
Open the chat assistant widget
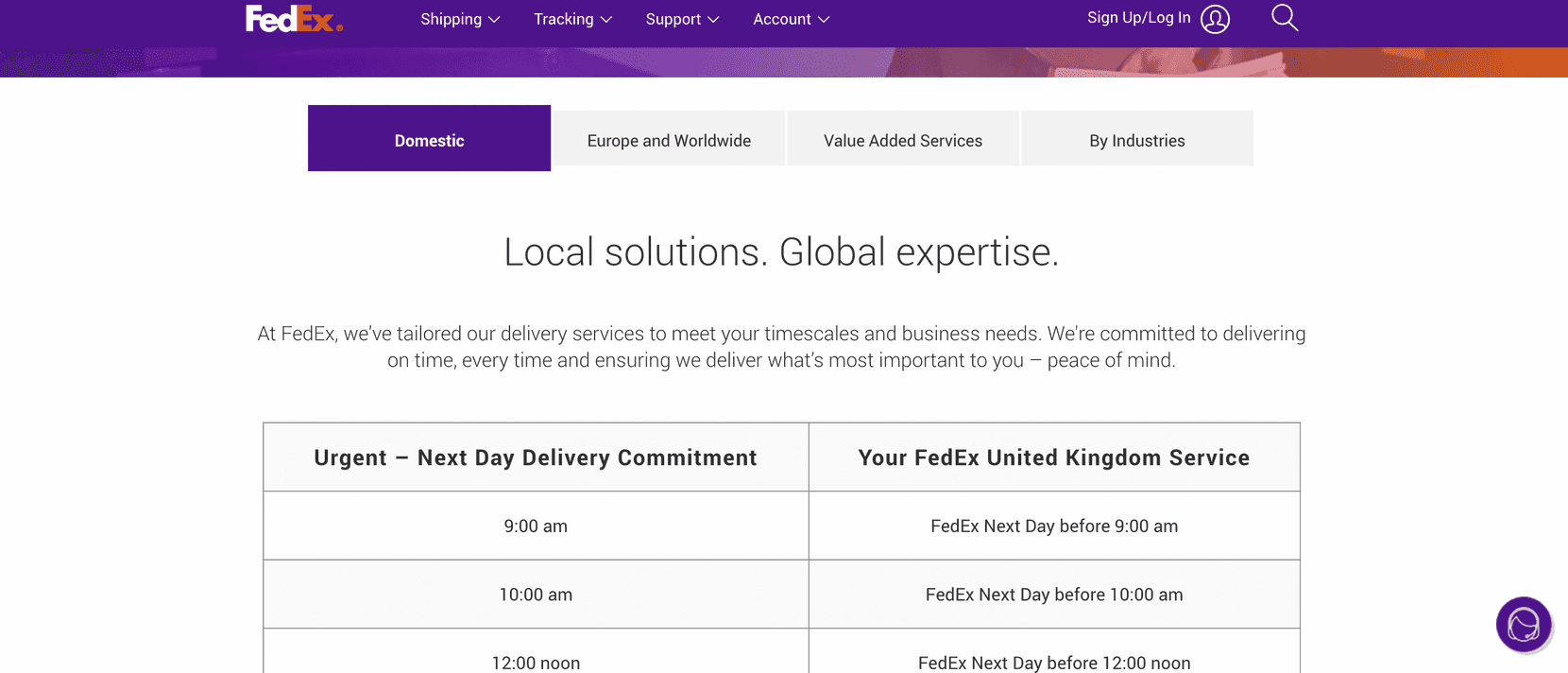tap(1524, 625)
